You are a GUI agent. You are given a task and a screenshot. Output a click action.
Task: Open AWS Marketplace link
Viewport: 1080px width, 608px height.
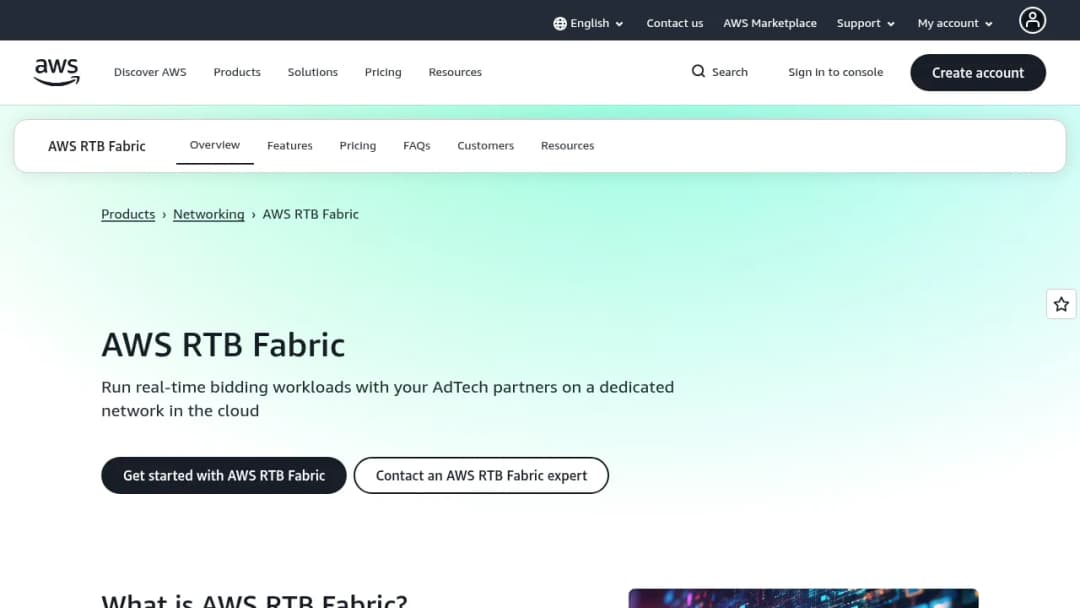click(769, 23)
